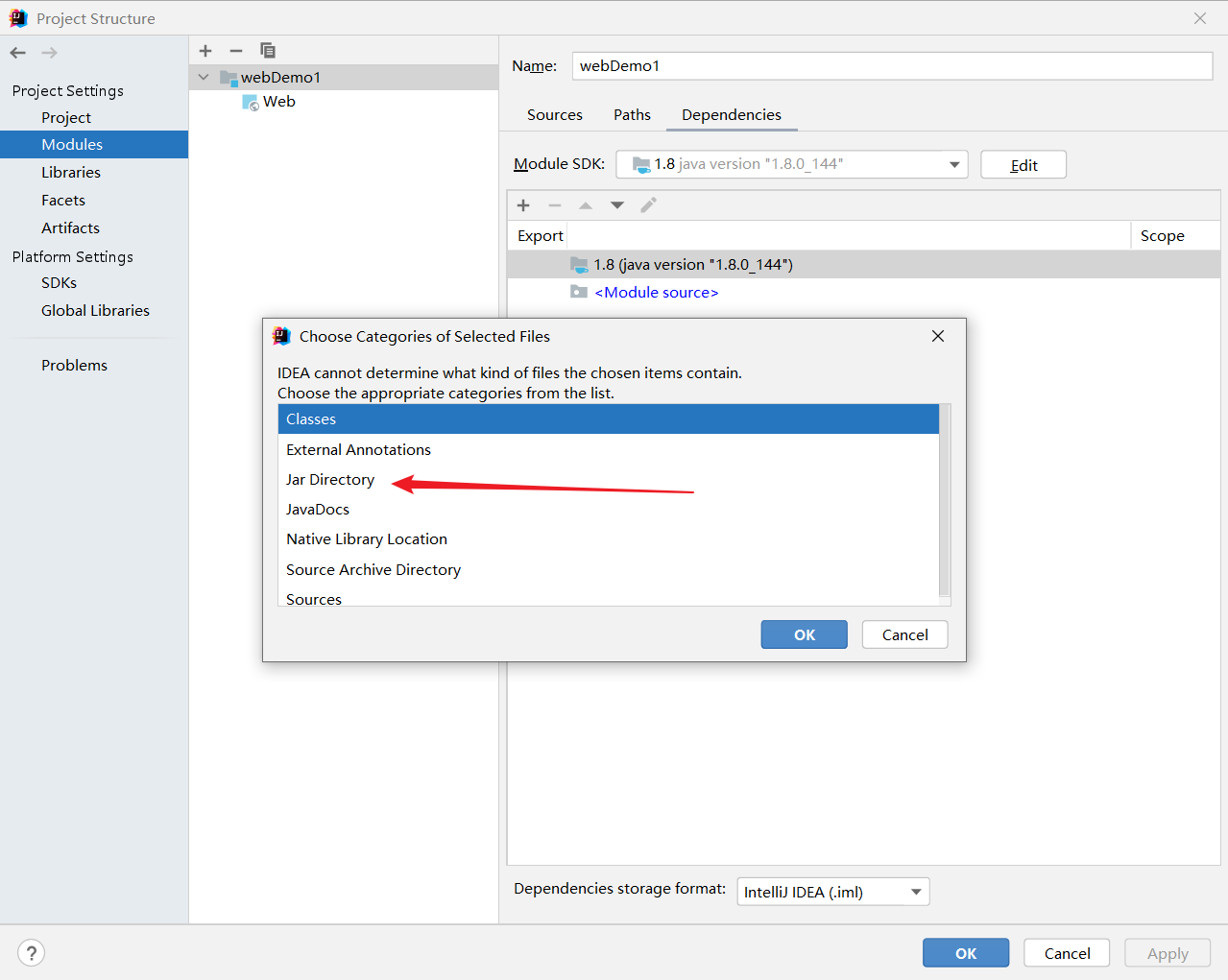Open Global Libraries settings
This screenshot has width=1228, height=980.
(x=95, y=311)
